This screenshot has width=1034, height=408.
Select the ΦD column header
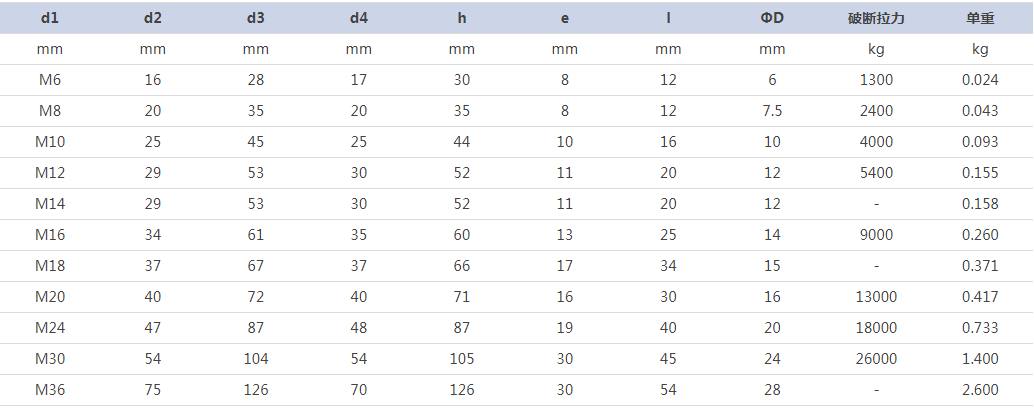pos(772,18)
